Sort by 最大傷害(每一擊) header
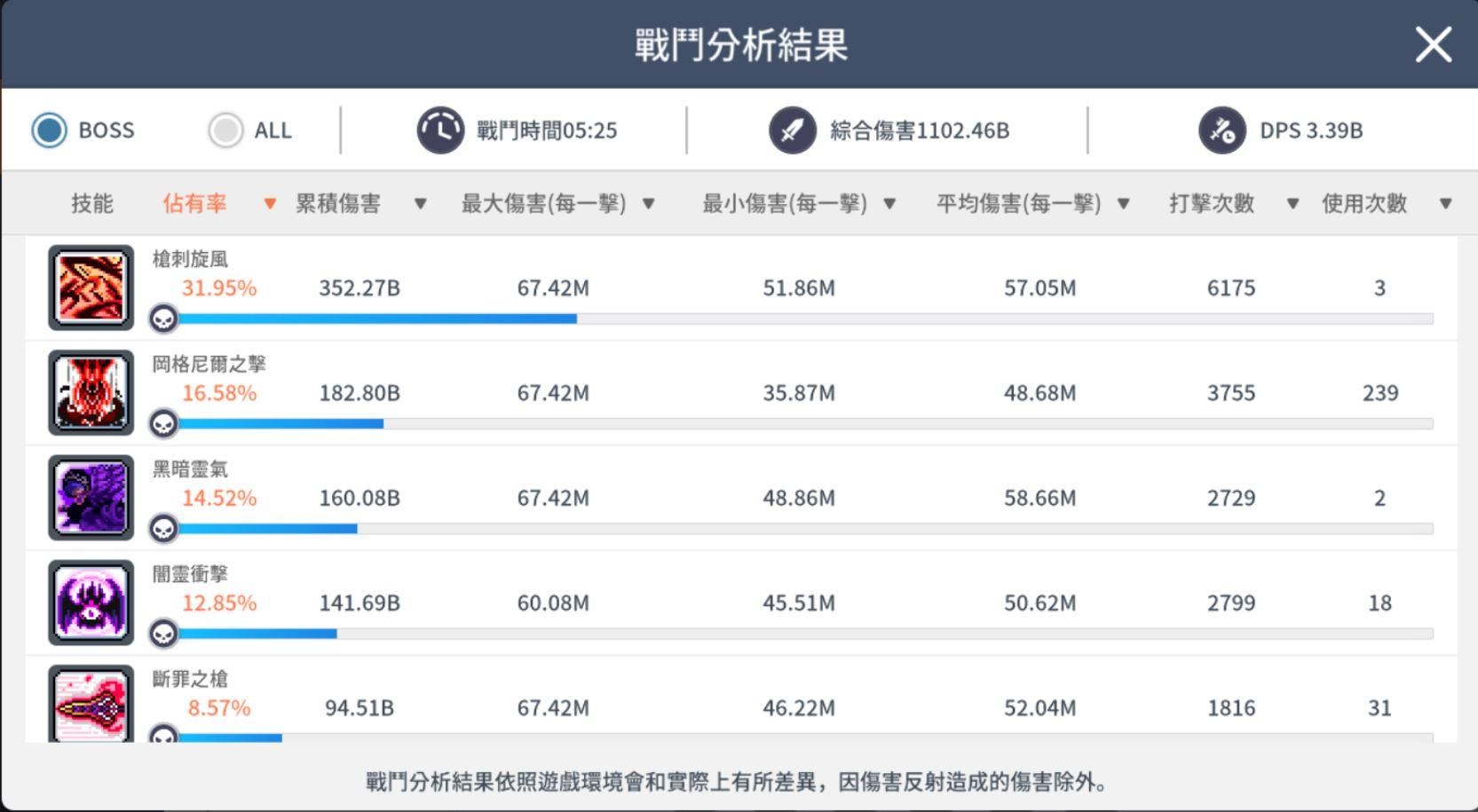Image resolution: width=1478 pixels, height=812 pixels. tap(543, 203)
